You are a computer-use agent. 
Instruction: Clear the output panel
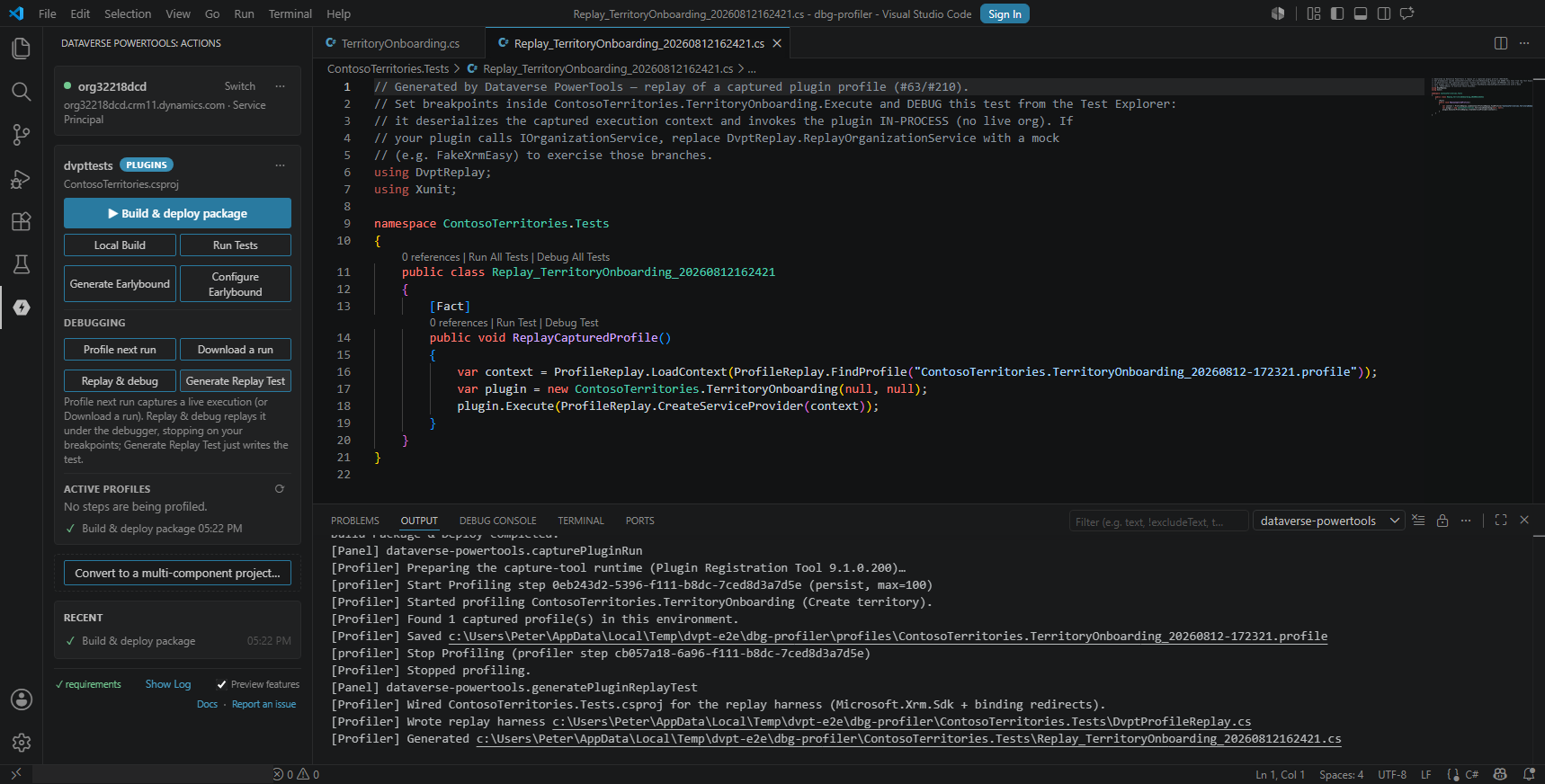click(x=1418, y=521)
